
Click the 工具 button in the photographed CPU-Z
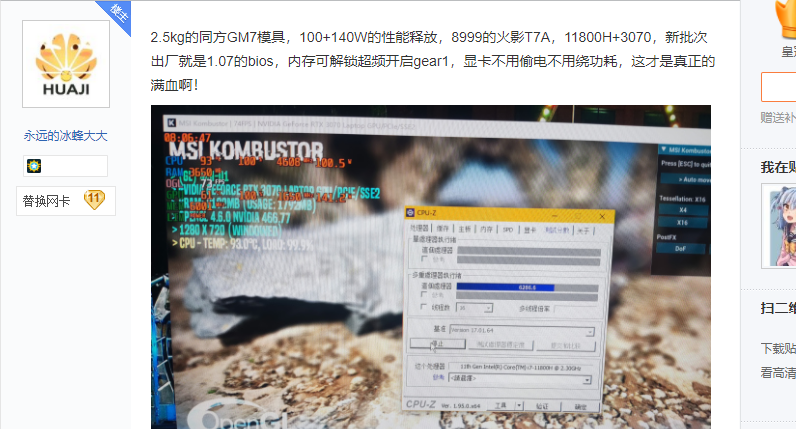click(501, 406)
